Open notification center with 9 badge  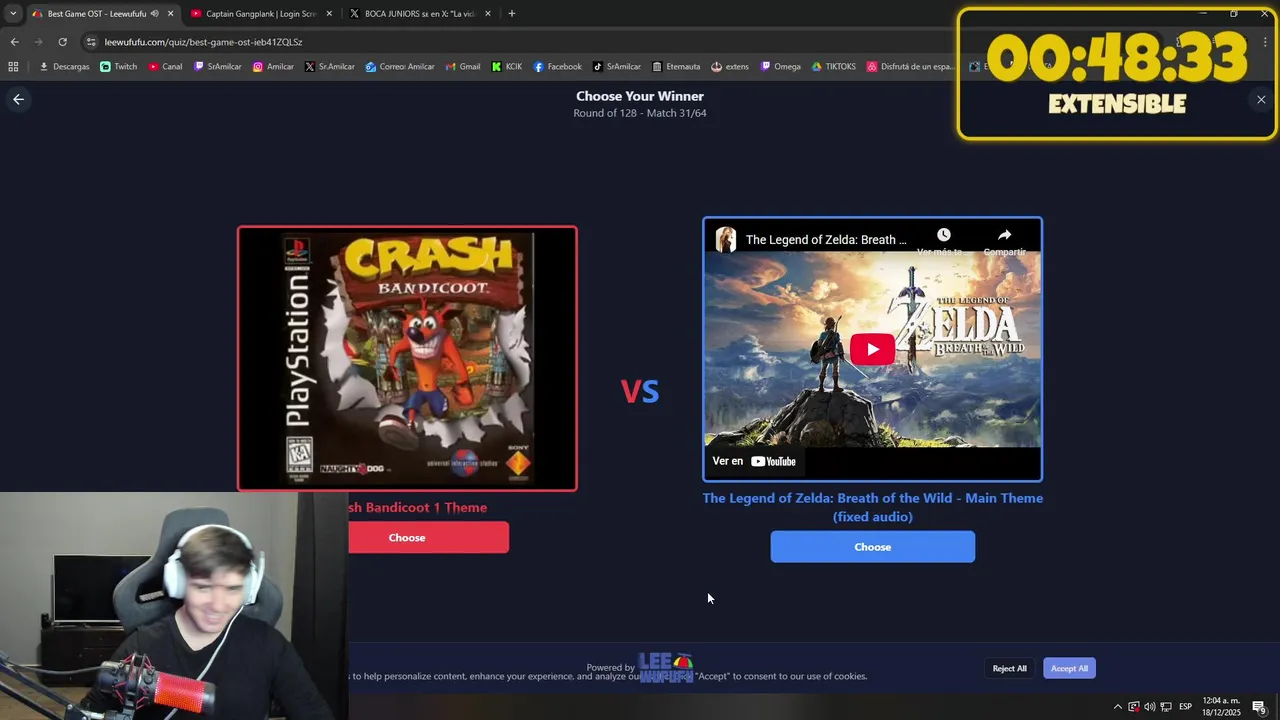pos(1259,707)
